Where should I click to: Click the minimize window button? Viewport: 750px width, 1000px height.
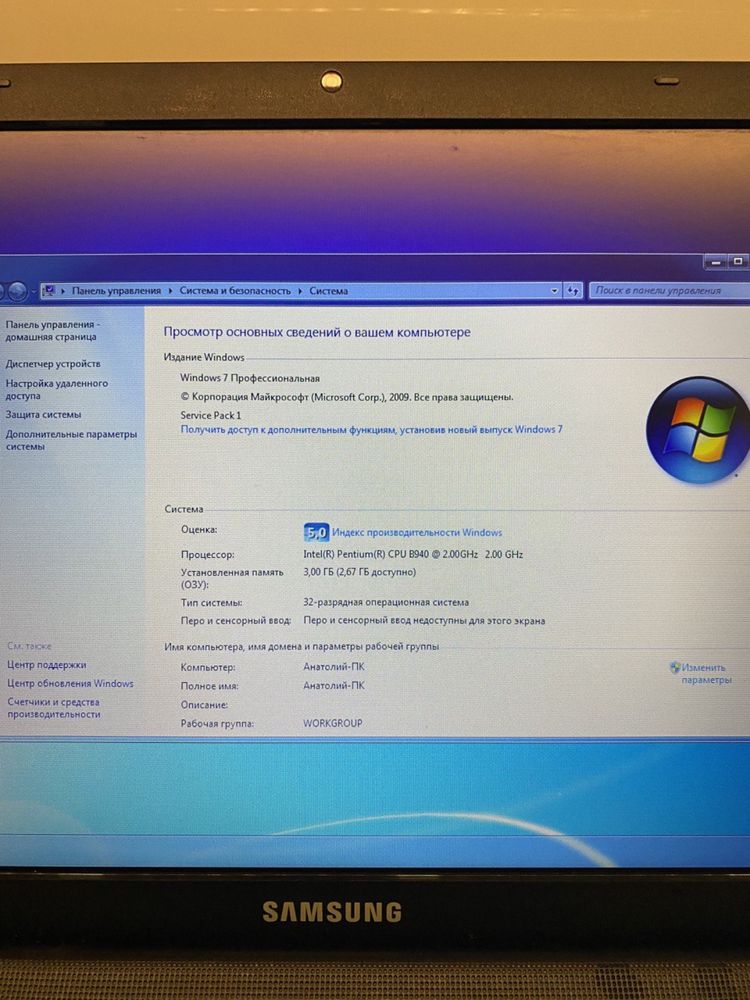716,262
